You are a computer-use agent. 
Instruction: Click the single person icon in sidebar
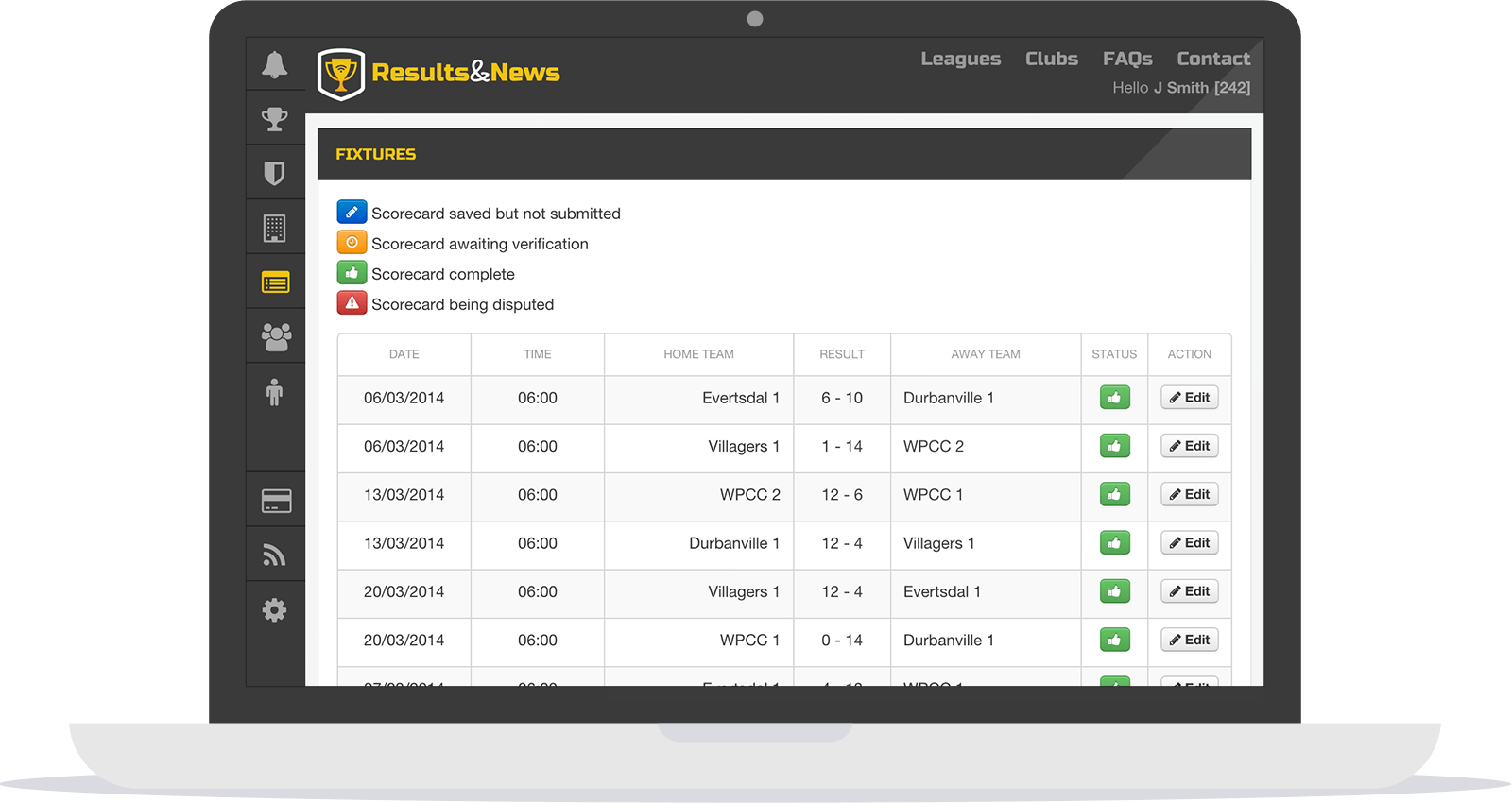click(275, 391)
